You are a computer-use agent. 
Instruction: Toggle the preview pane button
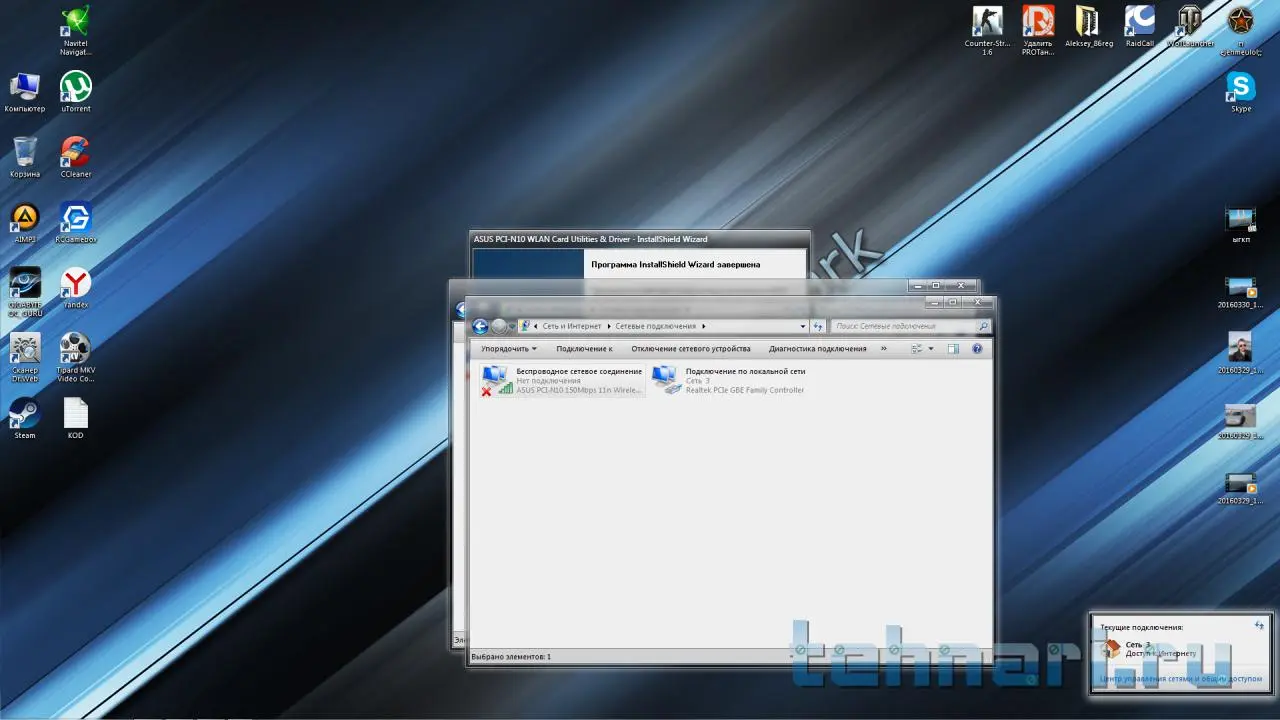coord(953,349)
